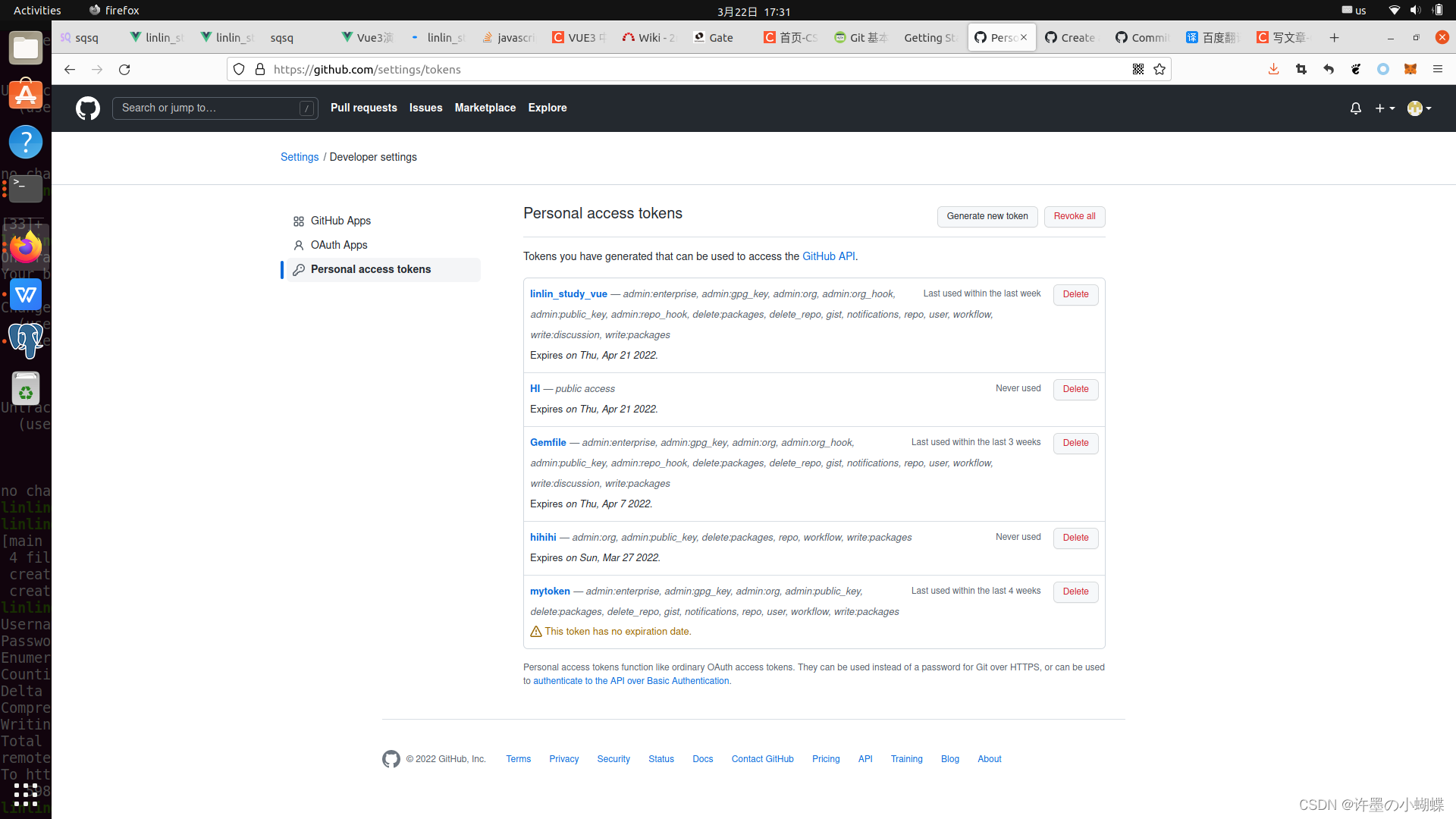The image size is (1456, 819).
Task: Click the Revoke all button
Action: [1074, 216]
